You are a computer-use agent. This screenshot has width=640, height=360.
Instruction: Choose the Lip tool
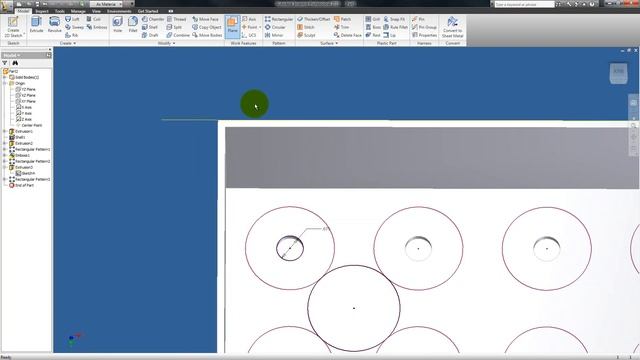click(x=389, y=35)
